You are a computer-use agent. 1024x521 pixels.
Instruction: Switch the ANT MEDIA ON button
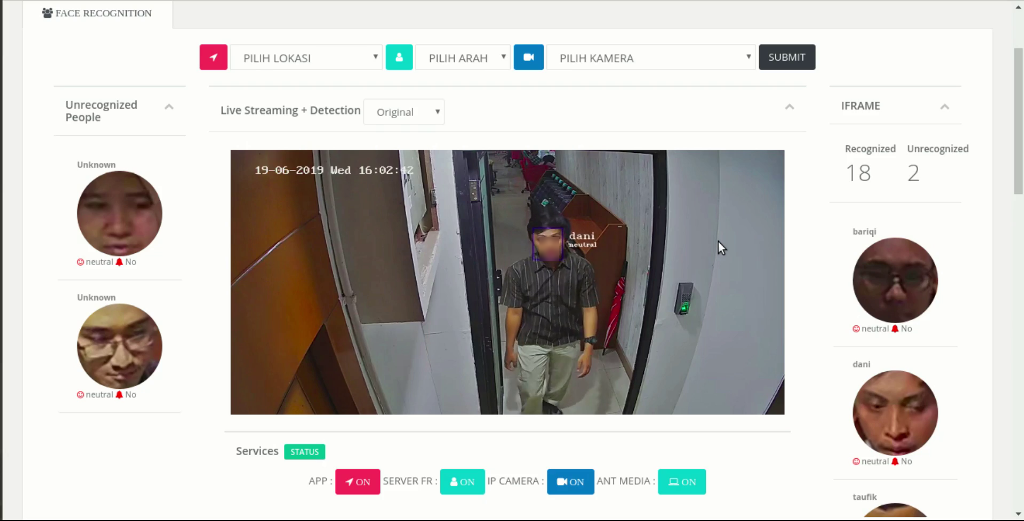click(x=682, y=482)
